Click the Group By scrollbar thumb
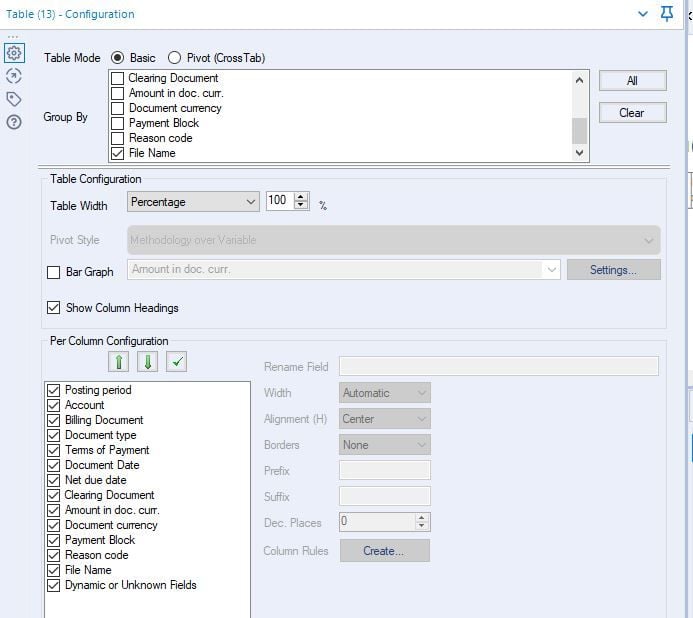The height and width of the screenshot is (618, 693). pos(579,131)
